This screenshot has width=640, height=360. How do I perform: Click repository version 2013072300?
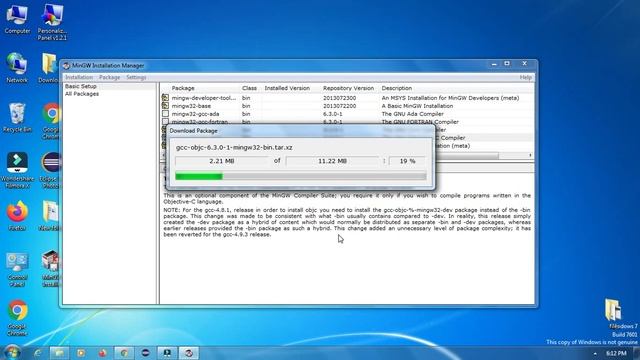pyautogui.click(x=339, y=98)
